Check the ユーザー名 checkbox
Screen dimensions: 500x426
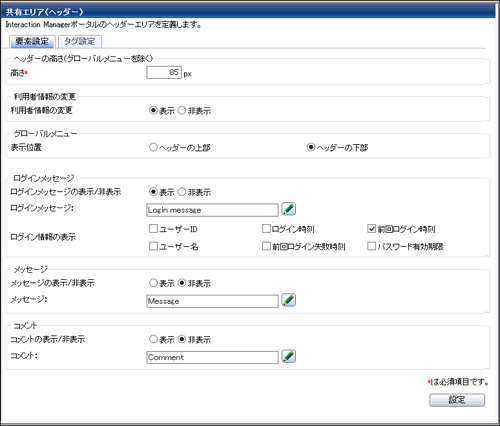(153, 246)
